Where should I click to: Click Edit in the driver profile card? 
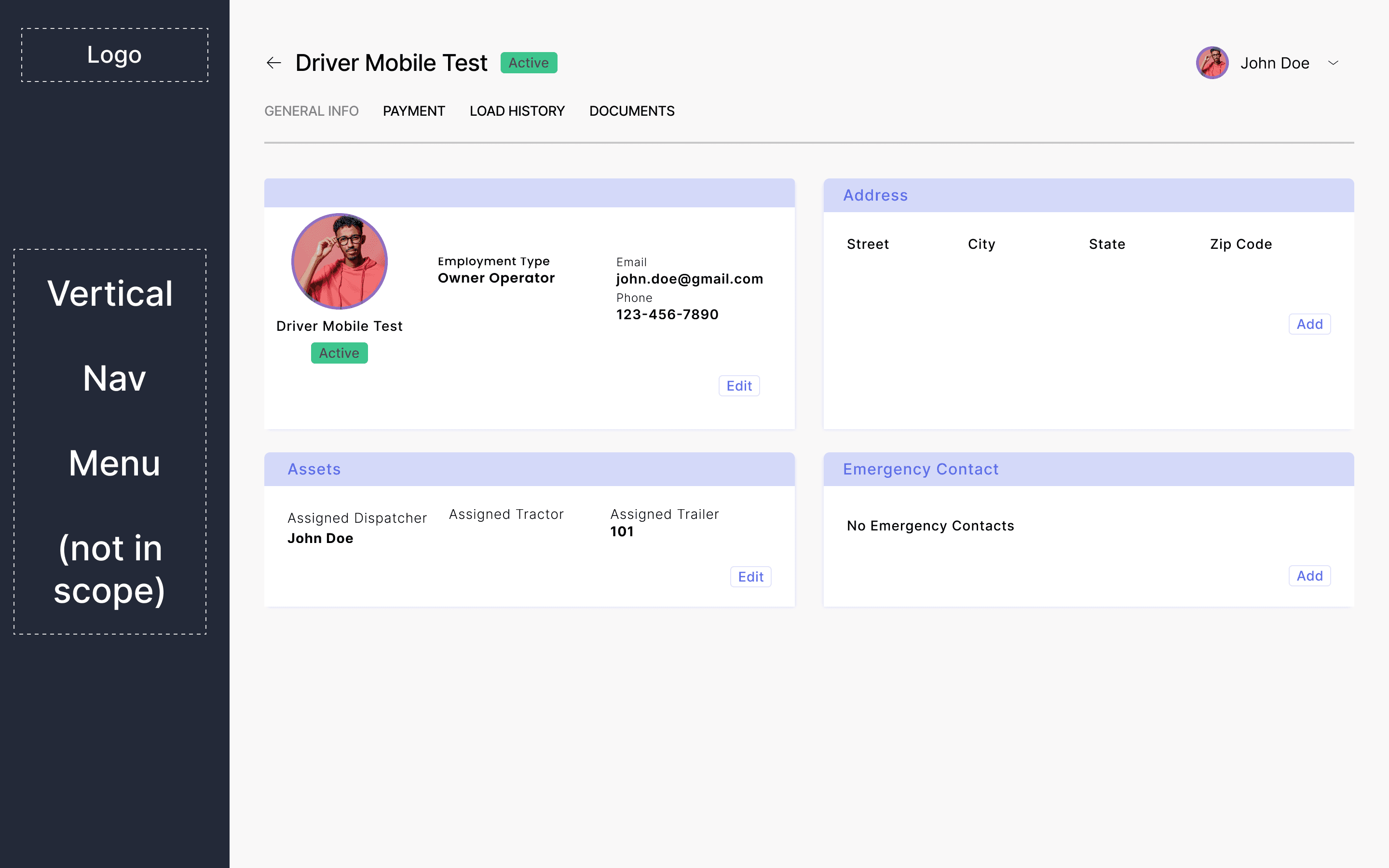tap(739, 386)
